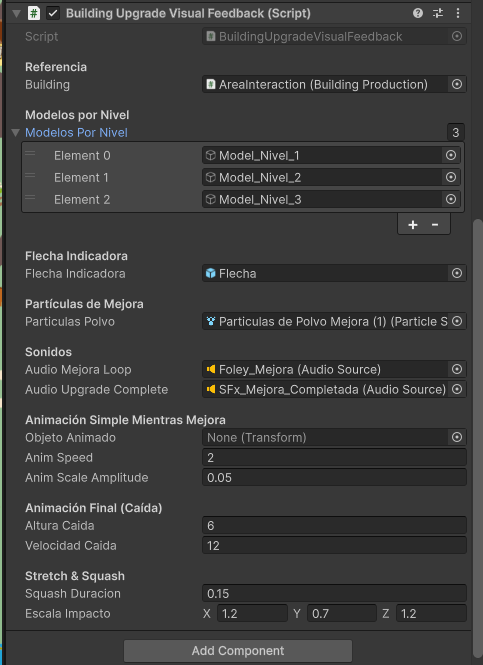Click the script icon in component header

click(34, 13)
